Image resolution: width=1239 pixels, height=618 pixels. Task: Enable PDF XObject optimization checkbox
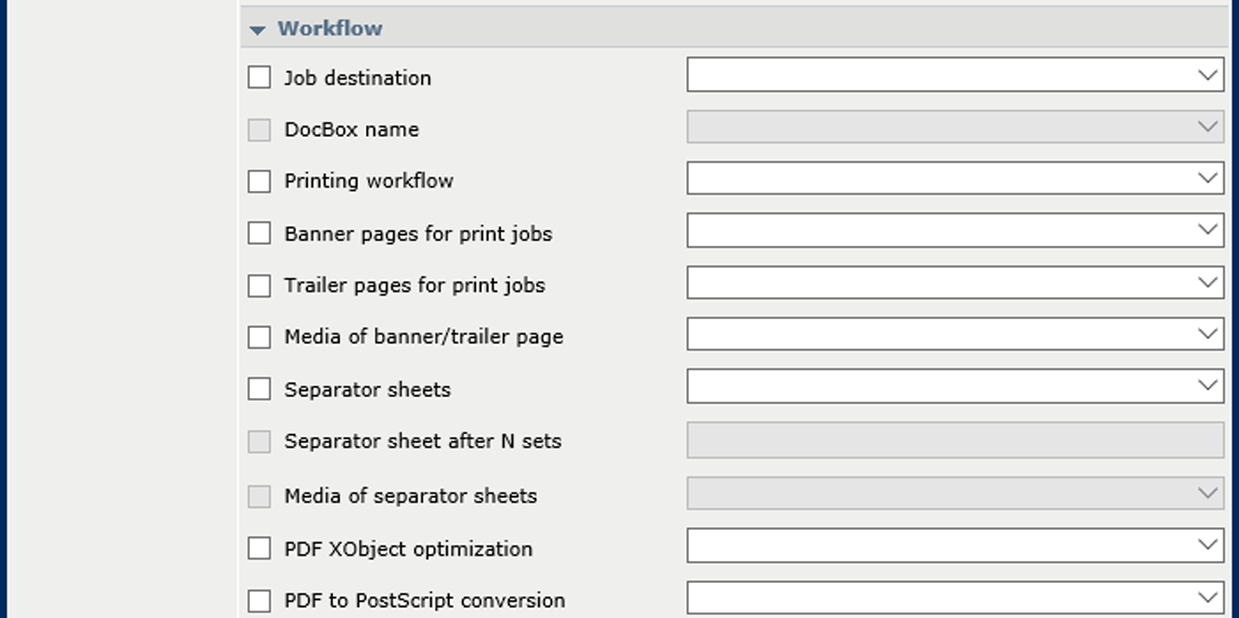[x=259, y=548]
